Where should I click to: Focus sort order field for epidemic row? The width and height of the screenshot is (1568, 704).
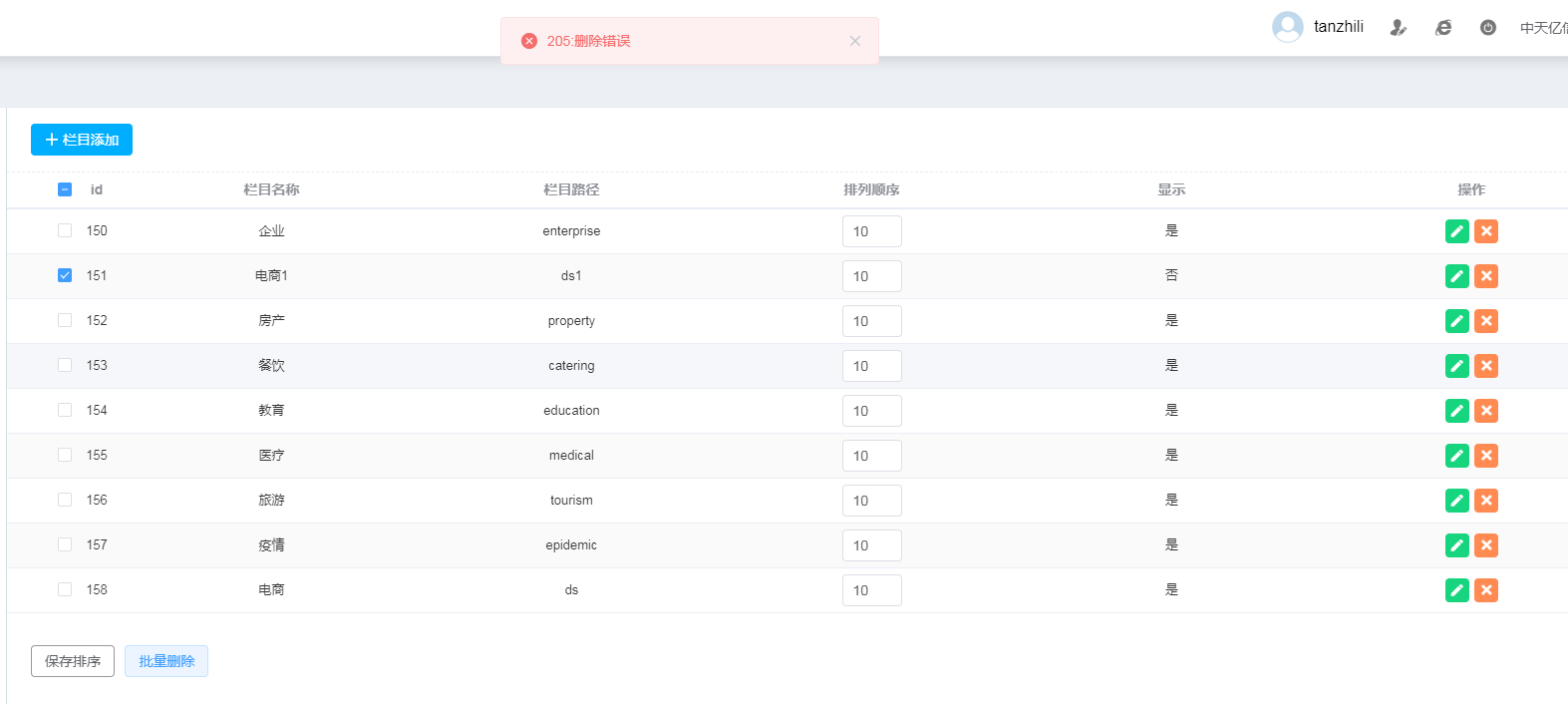click(872, 545)
